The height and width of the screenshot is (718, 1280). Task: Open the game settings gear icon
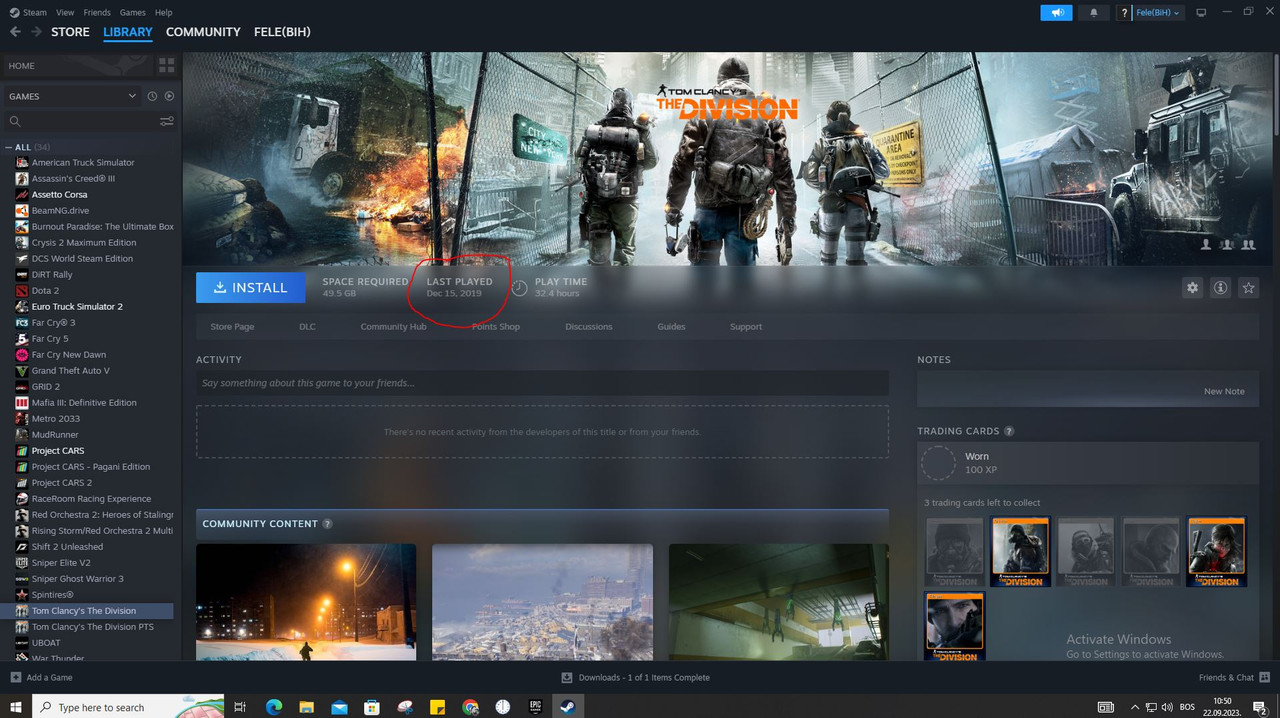(1192, 287)
